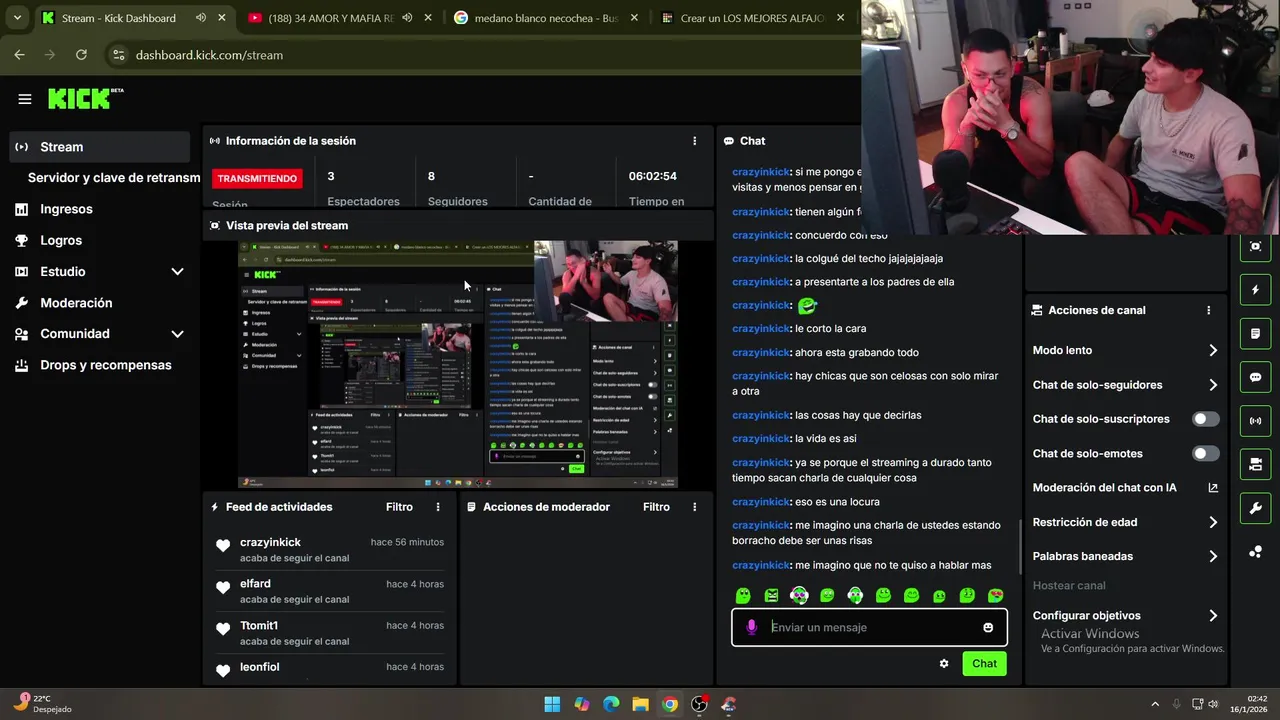This screenshot has height=720, width=1280.
Task: Switch to LOS MEJORES ALFAJORES tab
Action: pos(752,18)
